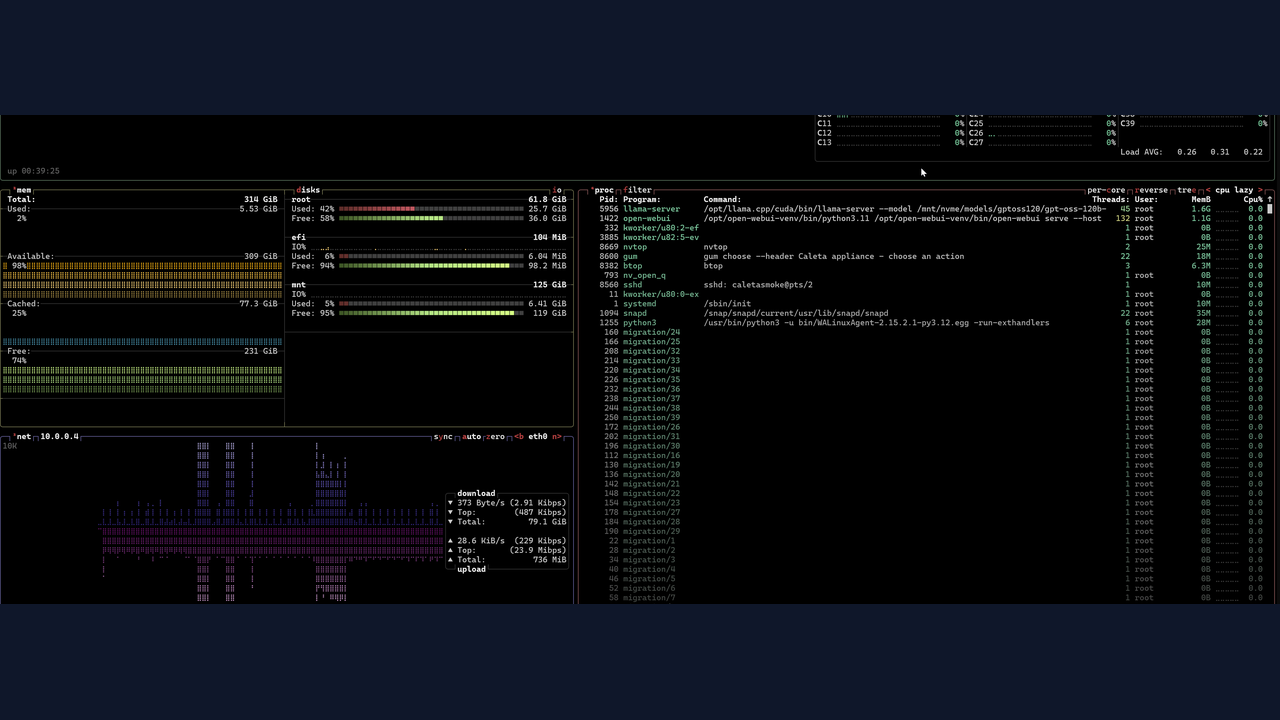Toggle net graph sync scaling
This screenshot has height=720, width=1280.
coord(443,437)
